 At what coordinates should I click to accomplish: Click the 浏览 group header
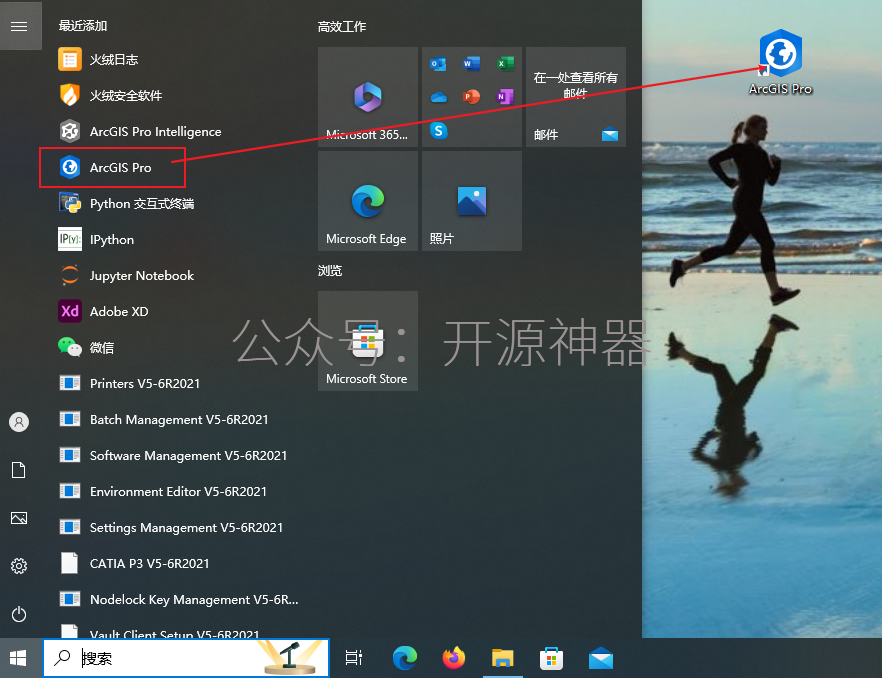click(330, 271)
